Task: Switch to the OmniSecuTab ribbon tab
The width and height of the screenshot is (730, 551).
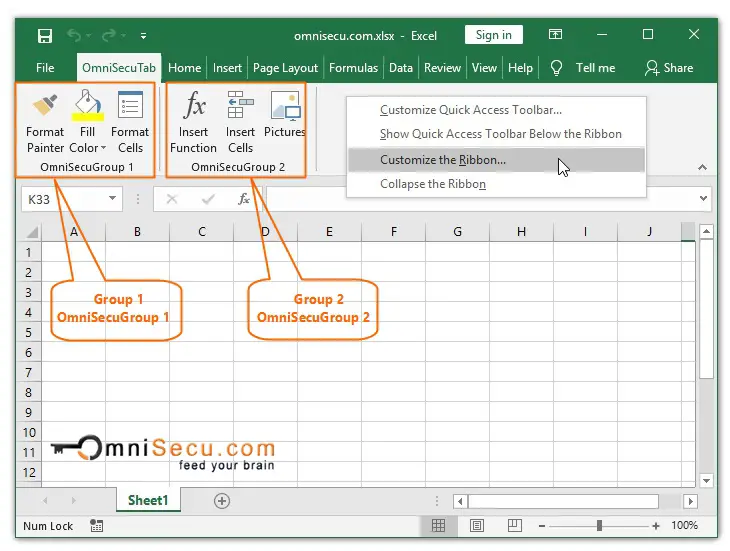Action: pyautogui.click(x=119, y=68)
